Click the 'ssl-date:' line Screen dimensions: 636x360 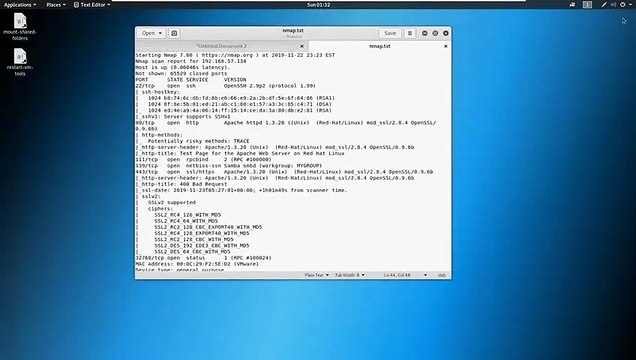point(241,190)
